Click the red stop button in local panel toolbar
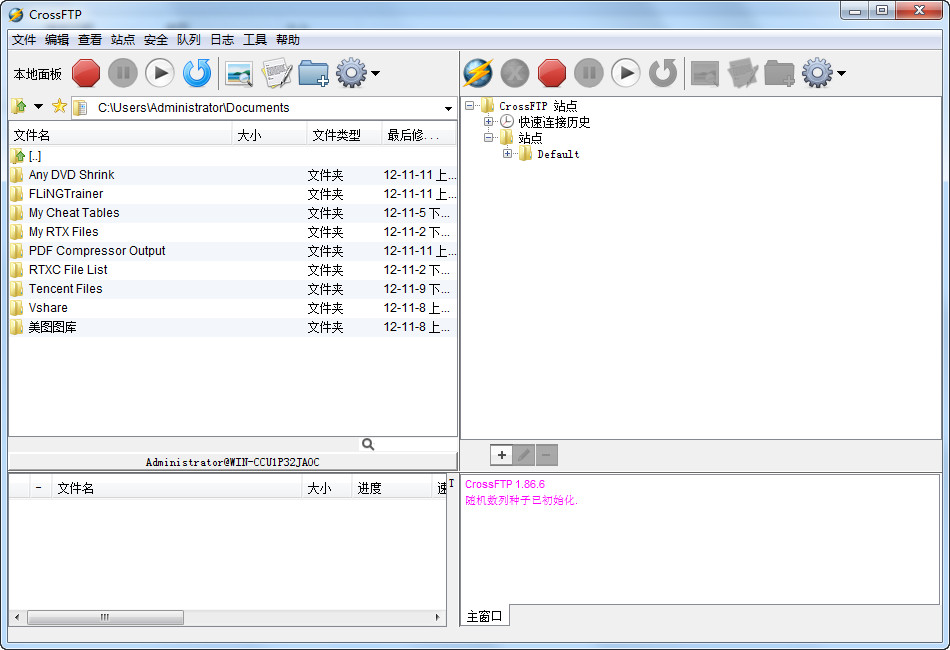The image size is (950, 650). (x=86, y=73)
